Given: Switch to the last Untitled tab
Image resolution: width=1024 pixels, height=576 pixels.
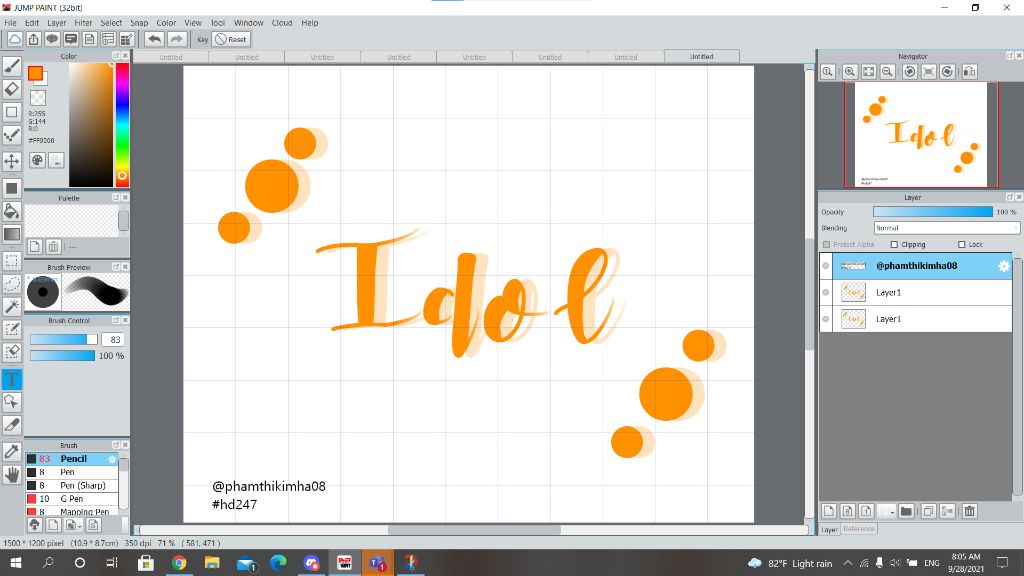Looking at the screenshot, I should point(701,57).
